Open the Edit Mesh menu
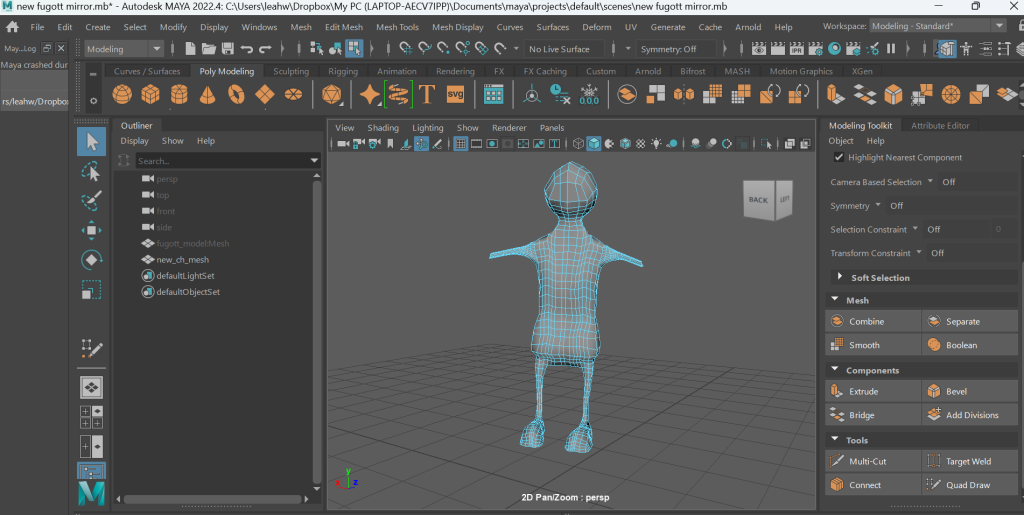 (344, 27)
